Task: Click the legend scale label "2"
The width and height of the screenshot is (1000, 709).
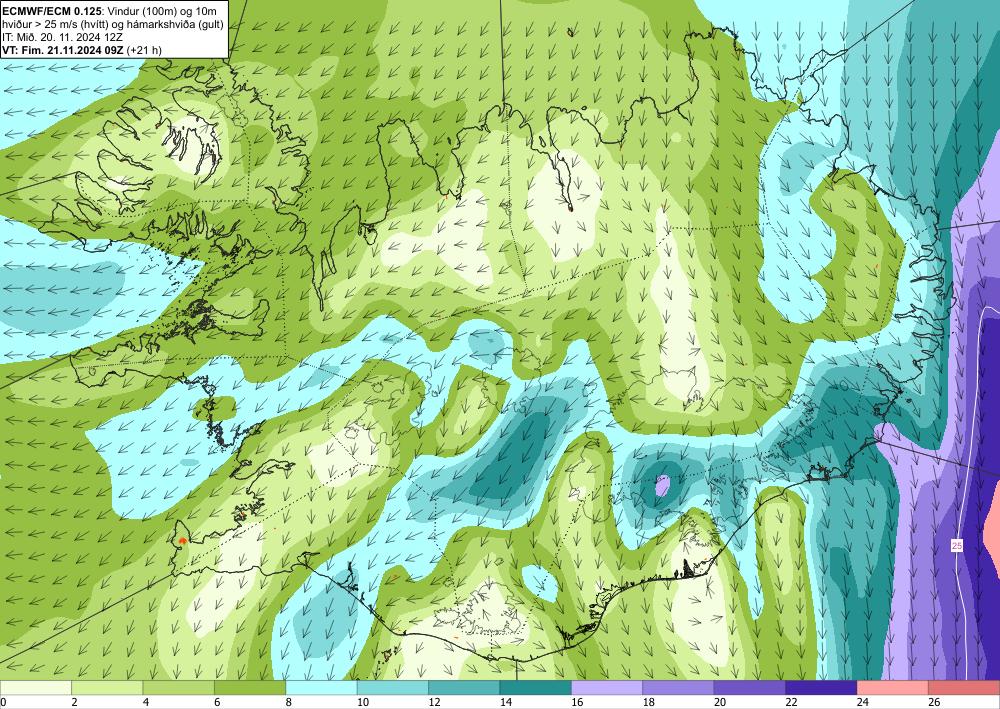Action: click(x=74, y=702)
